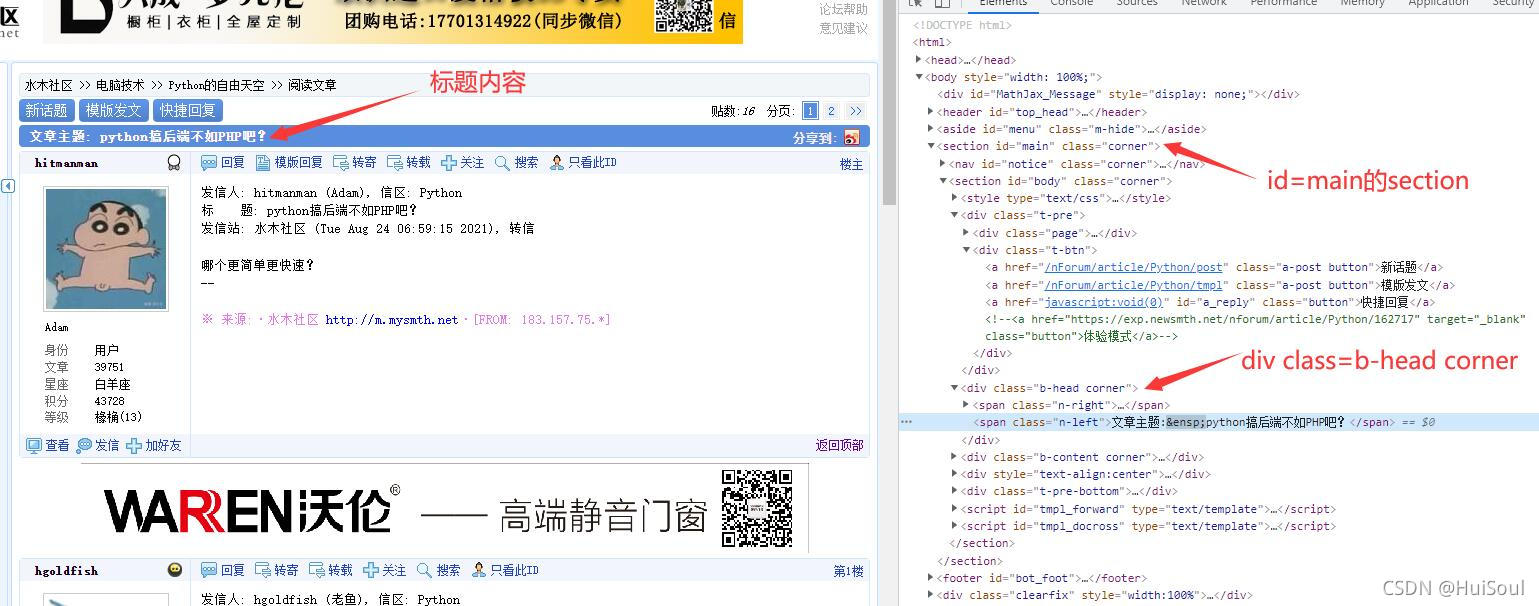Image resolution: width=1539 pixels, height=606 pixels.
Task: Click the 回复 reply icon in hitmanman's post
Action: click(209, 163)
